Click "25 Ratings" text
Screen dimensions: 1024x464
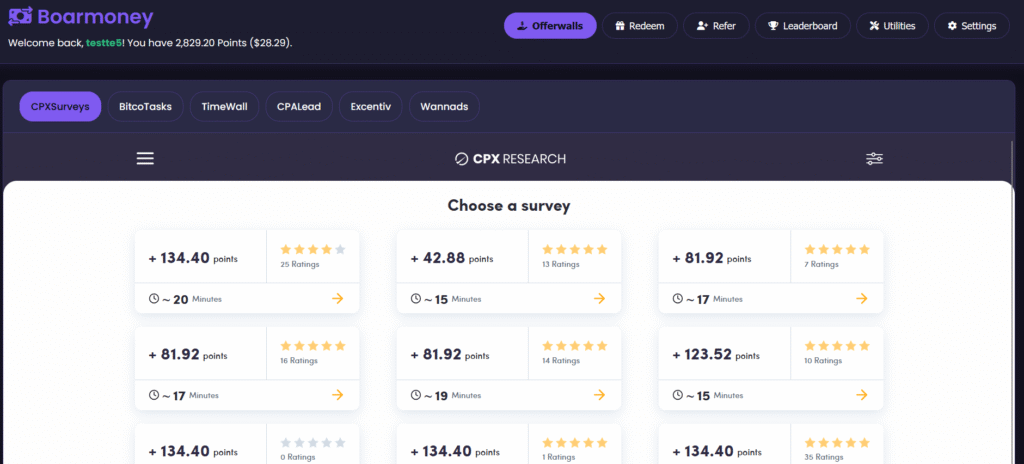point(299,264)
